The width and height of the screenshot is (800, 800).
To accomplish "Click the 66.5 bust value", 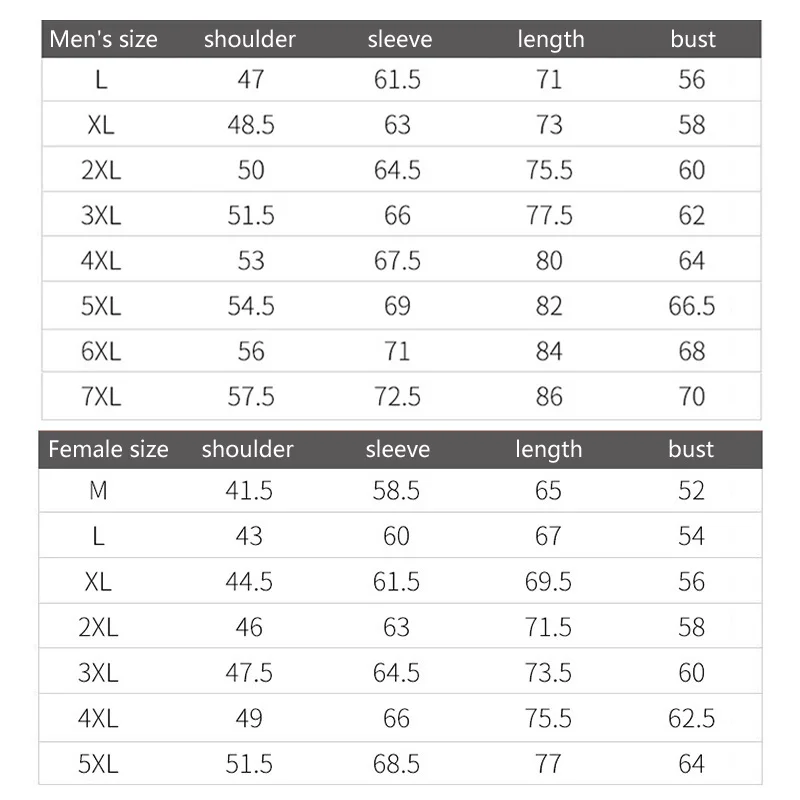I will point(692,306).
